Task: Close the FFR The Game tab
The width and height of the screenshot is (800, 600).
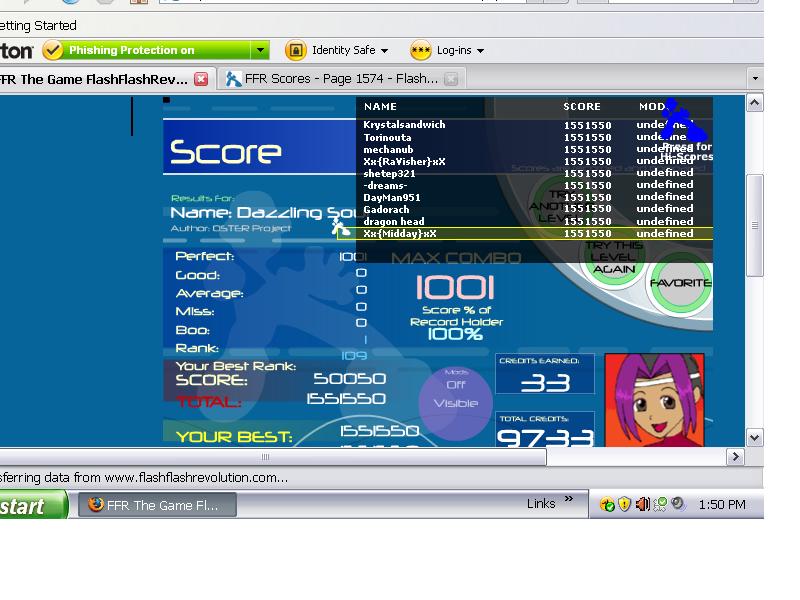Action: [x=202, y=79]
